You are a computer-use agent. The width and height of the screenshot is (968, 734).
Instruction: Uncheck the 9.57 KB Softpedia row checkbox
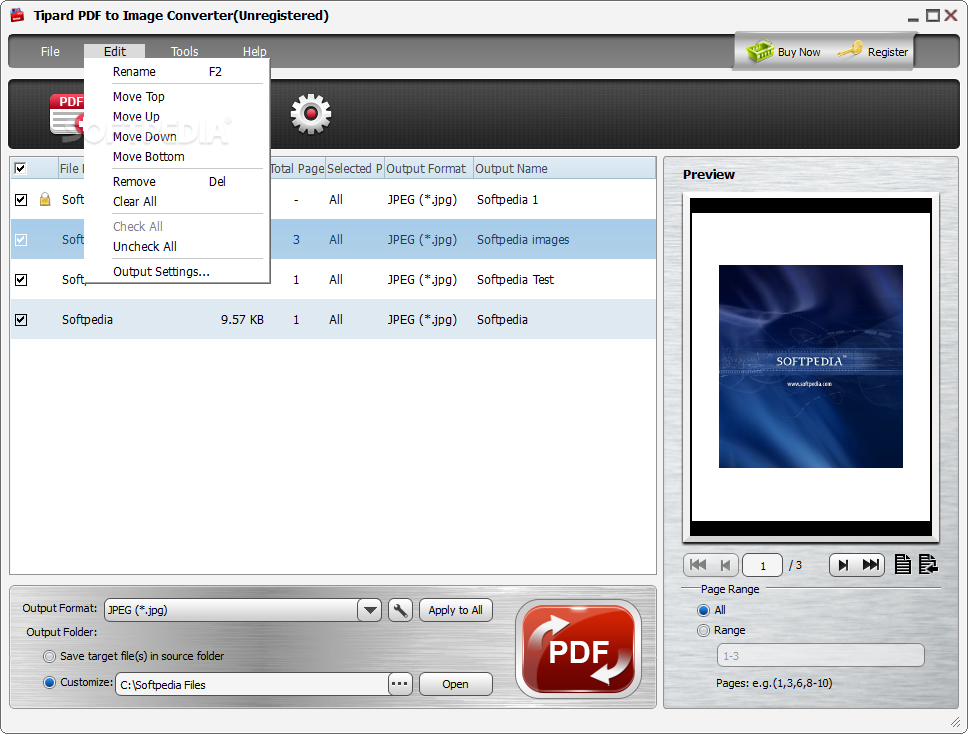(x=21, y=320)
